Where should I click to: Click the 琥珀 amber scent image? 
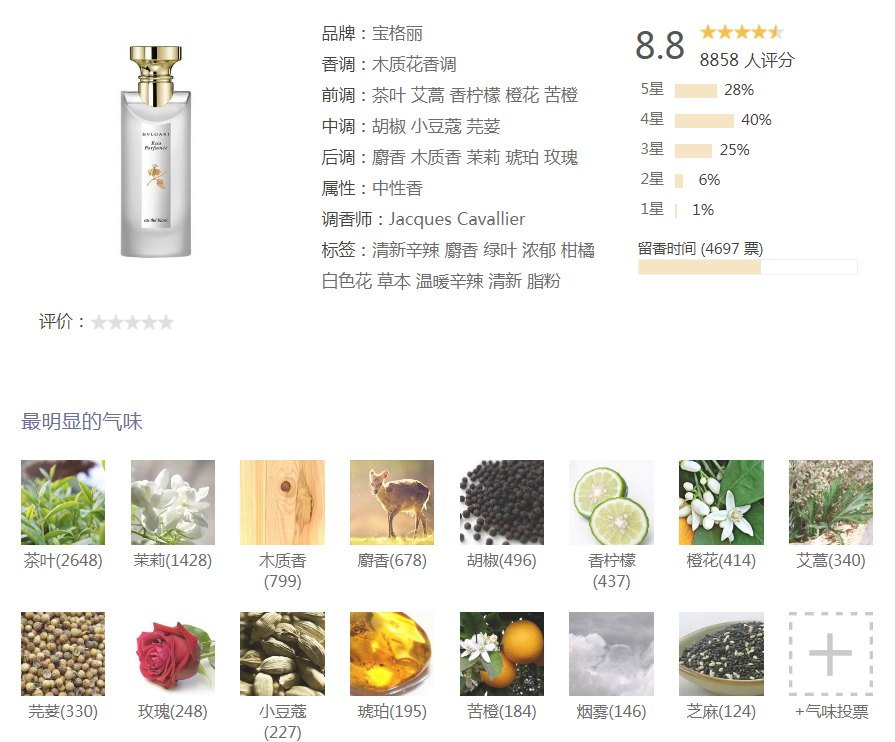[x=392, y=654]
